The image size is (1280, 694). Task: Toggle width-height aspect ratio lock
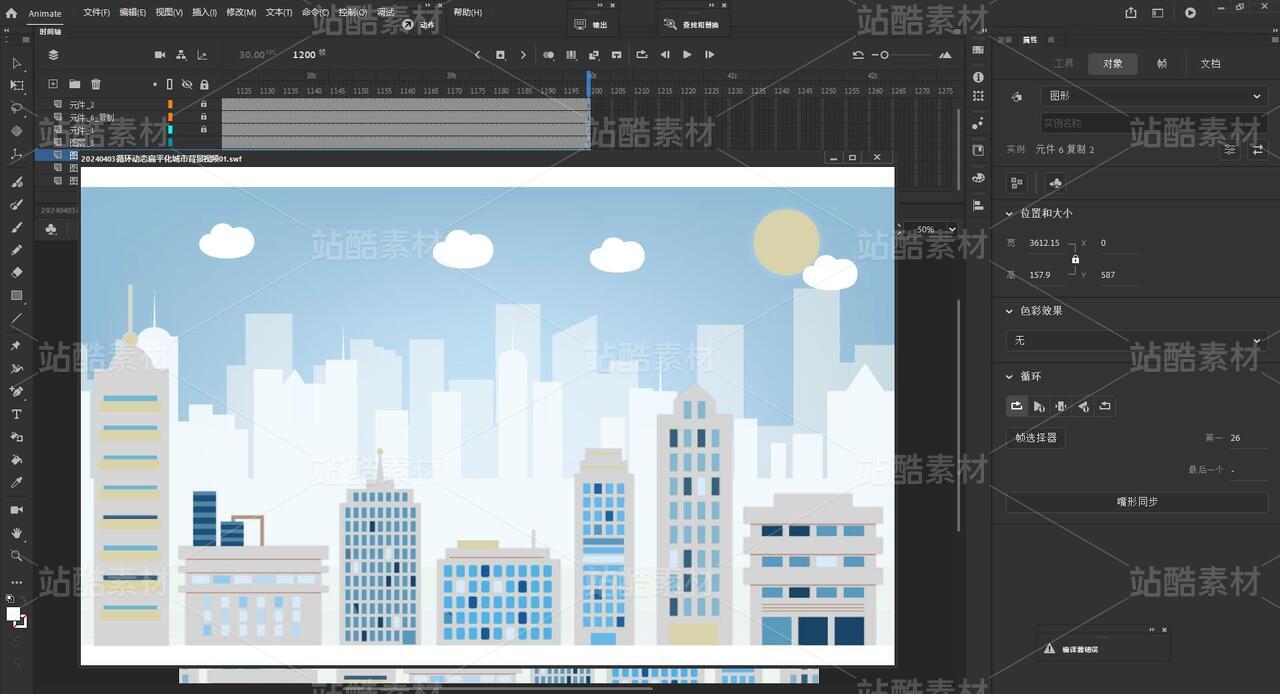[x=1075, y=259]
